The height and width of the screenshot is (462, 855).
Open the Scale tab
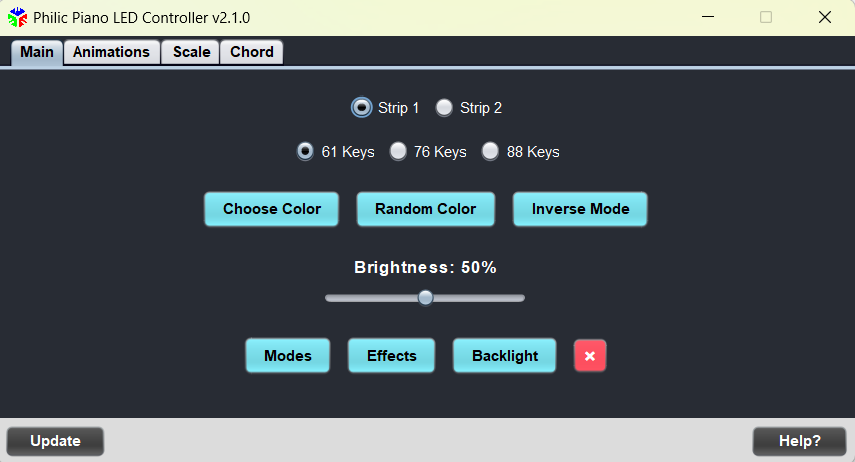191,52
